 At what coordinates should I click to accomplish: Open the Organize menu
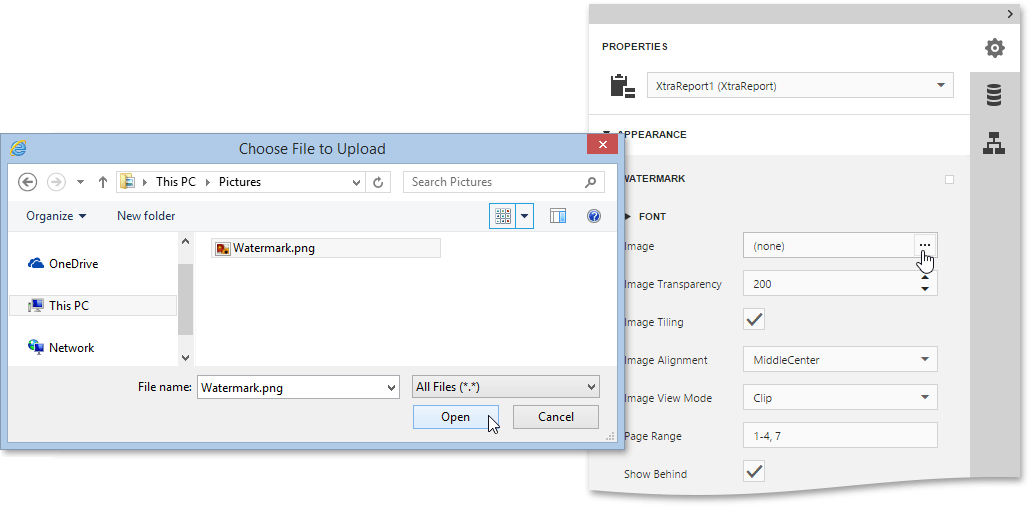(x=56, y=216)
